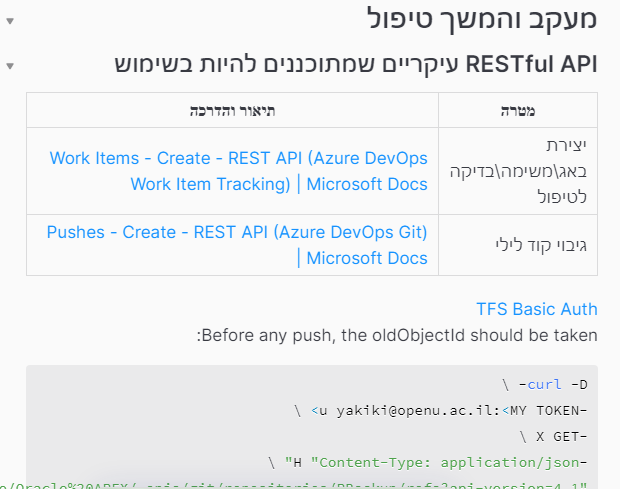Screen dimensions: 620x489
Task: Collapse the מעקב והמשך טיפול heading section
Action: (x=9, y=20)
